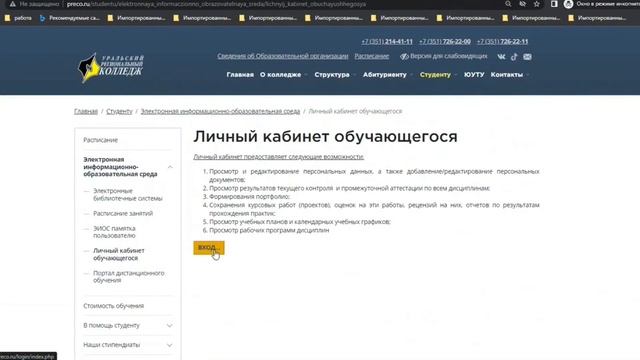Open 'ЭИОС памятка пользователю' sidebar item
This screenshot has width=640, height=360.
click(x=114, y=232)
